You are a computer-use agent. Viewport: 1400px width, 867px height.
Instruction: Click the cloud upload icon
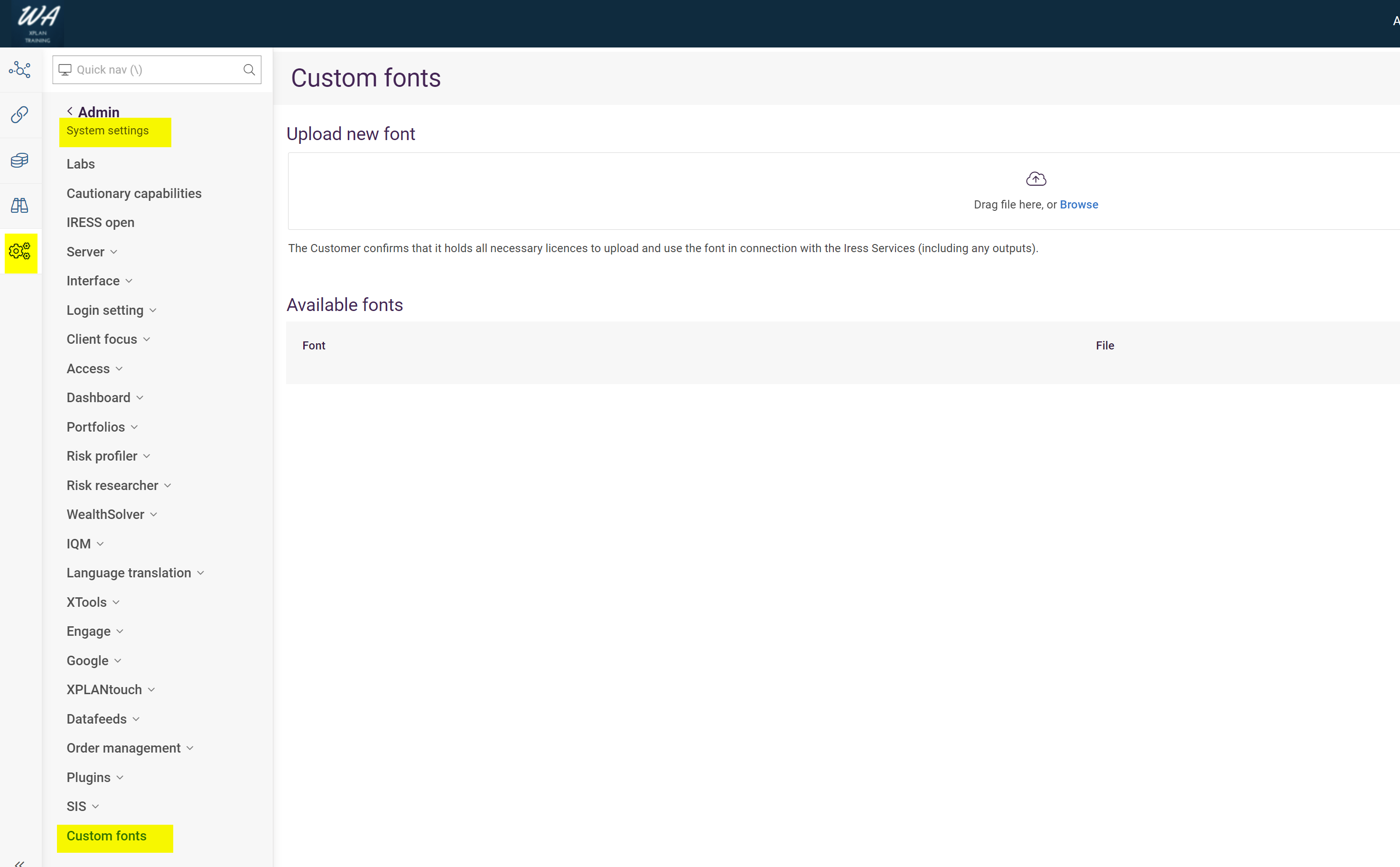1036,179
